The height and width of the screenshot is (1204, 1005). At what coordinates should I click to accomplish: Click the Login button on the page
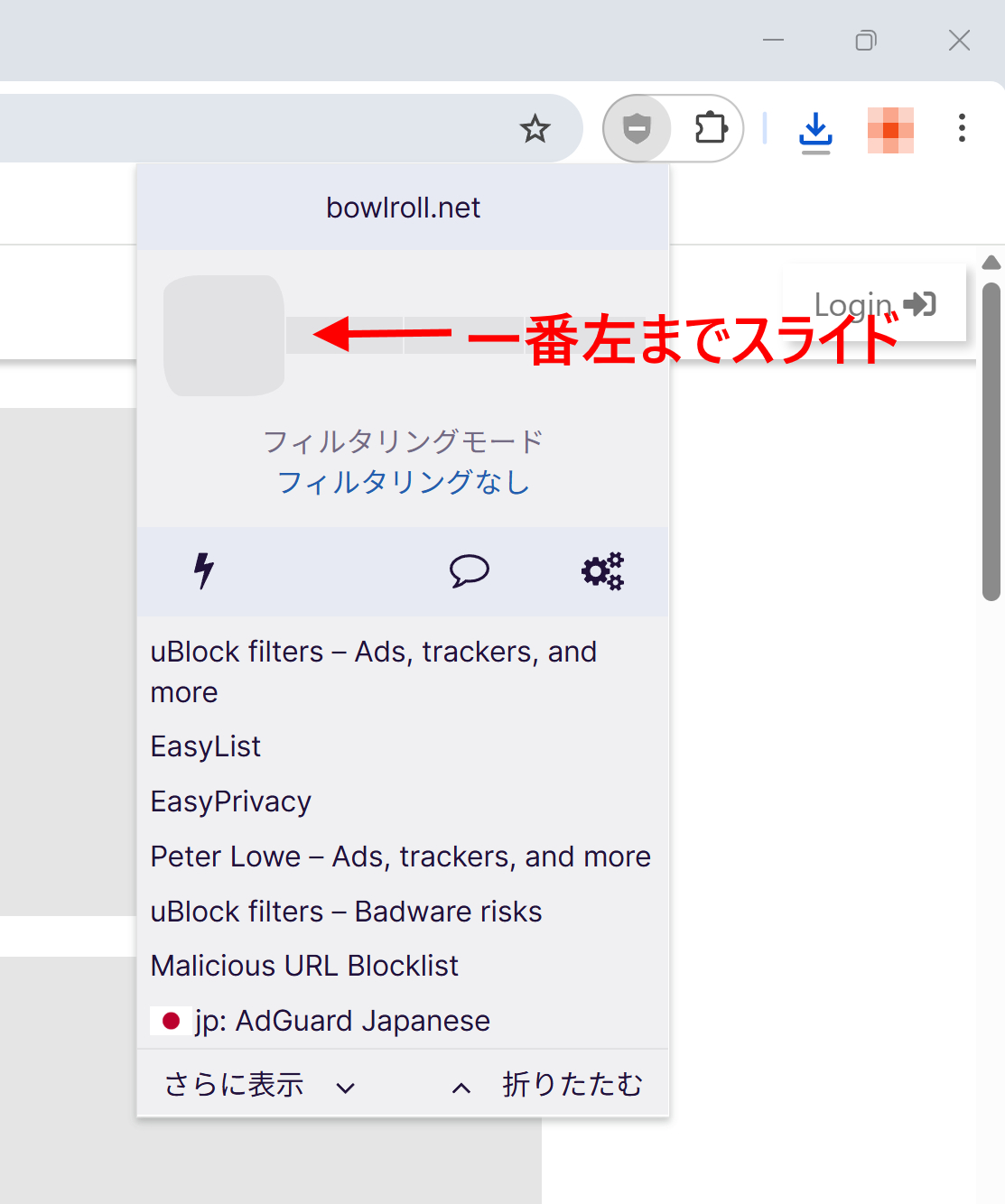tap(874, 304)
